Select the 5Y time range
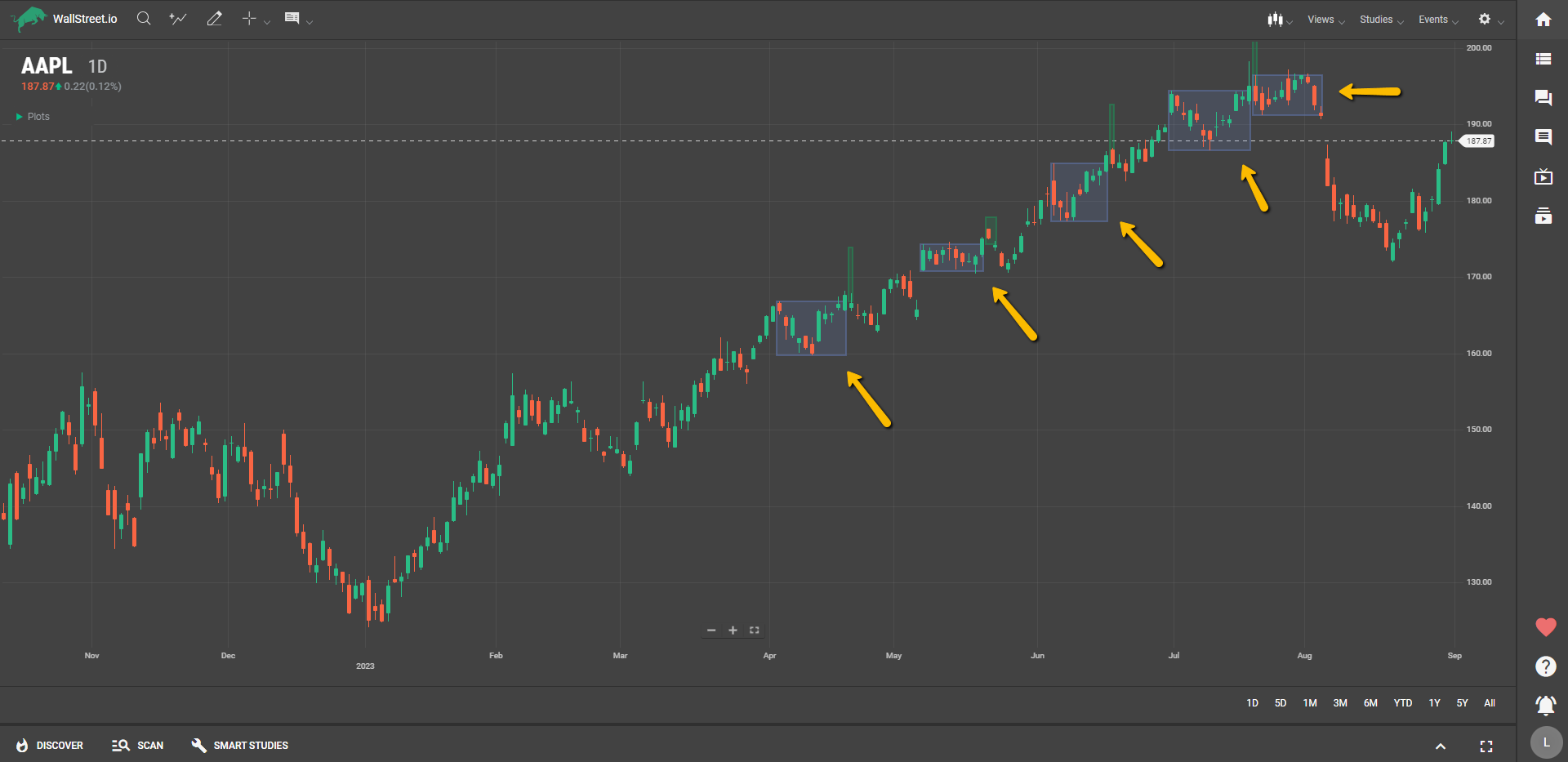1568x762 pixels. tap(1462, 703)
